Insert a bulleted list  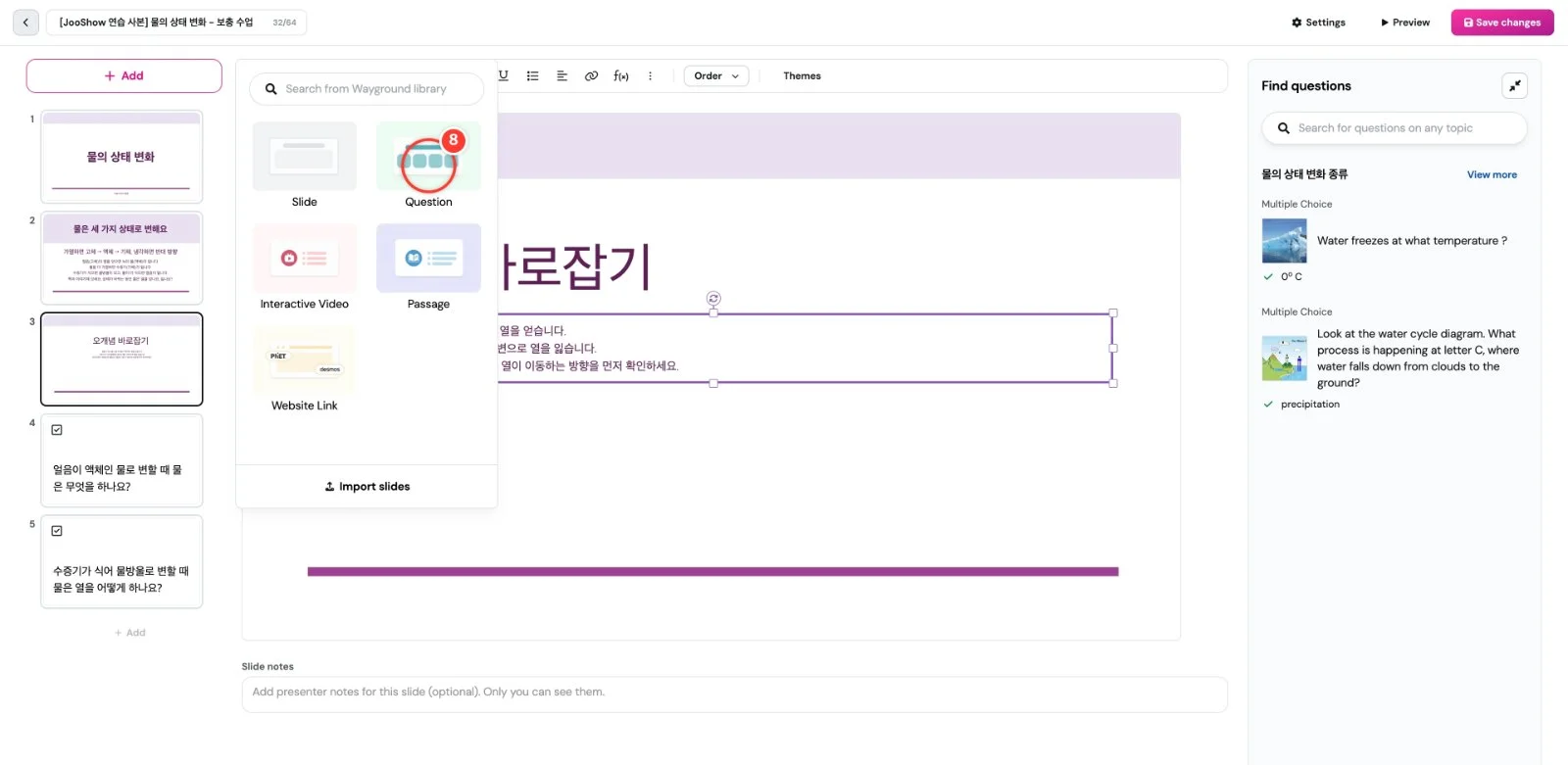[x=533, y=75]
